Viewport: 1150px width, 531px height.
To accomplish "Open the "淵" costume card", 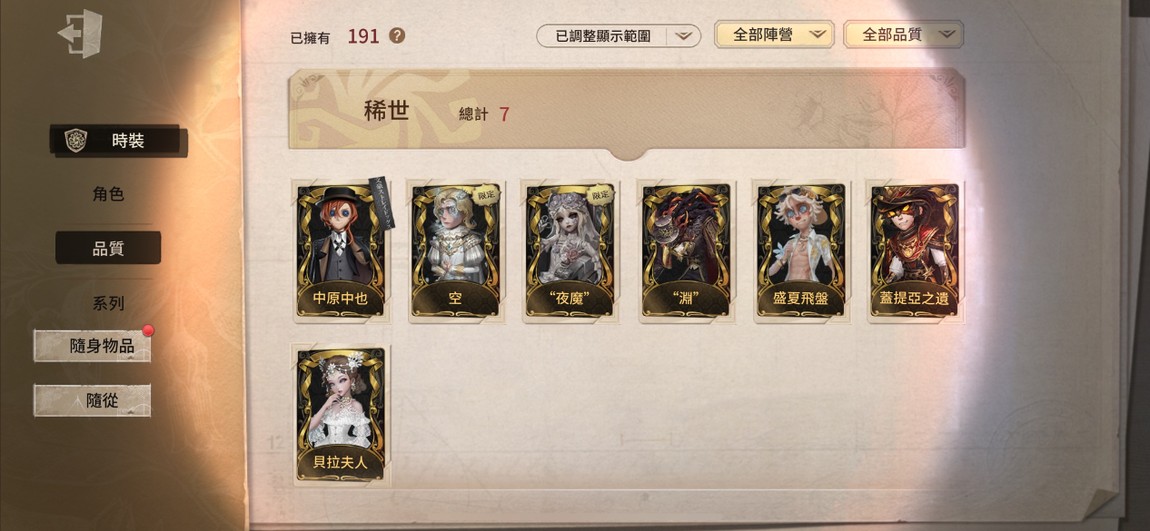I will [686, 250].
